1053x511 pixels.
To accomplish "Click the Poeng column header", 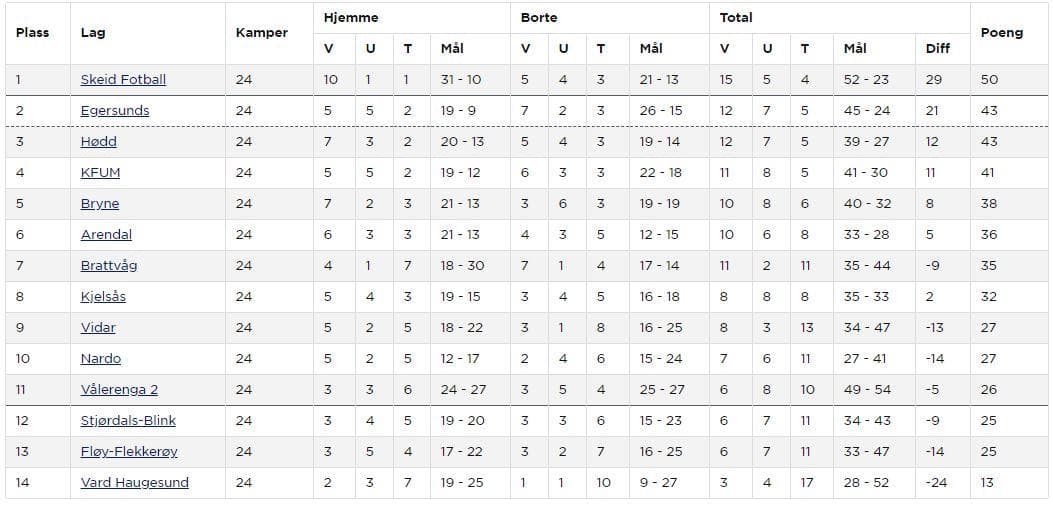I will click(x=1001, y=33).
